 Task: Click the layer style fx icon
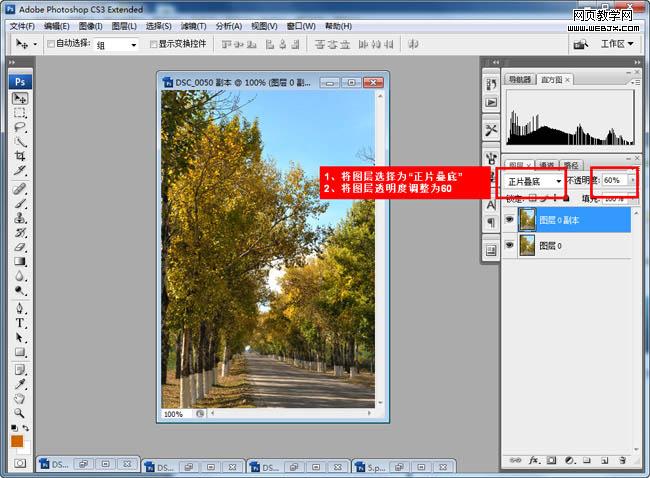tap(534, 460)
